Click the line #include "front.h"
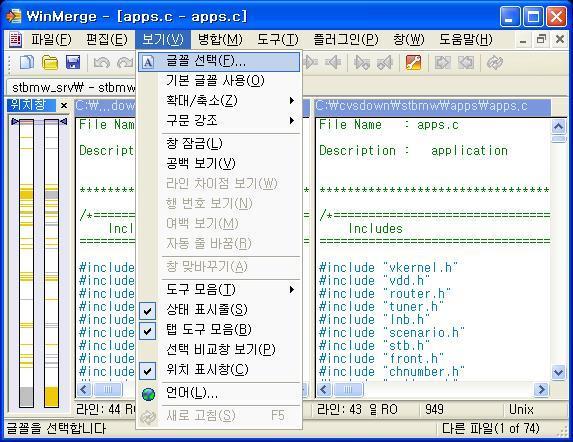 (x=381, y=359)
